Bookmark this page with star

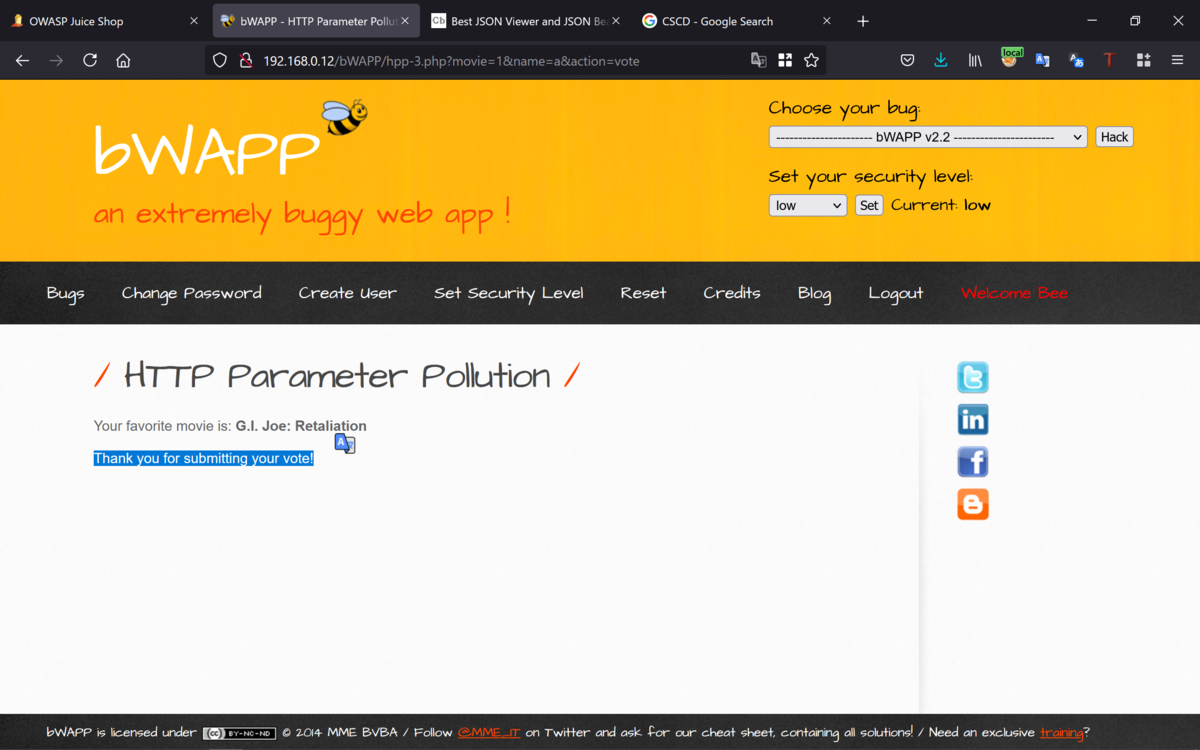(811, 61)
